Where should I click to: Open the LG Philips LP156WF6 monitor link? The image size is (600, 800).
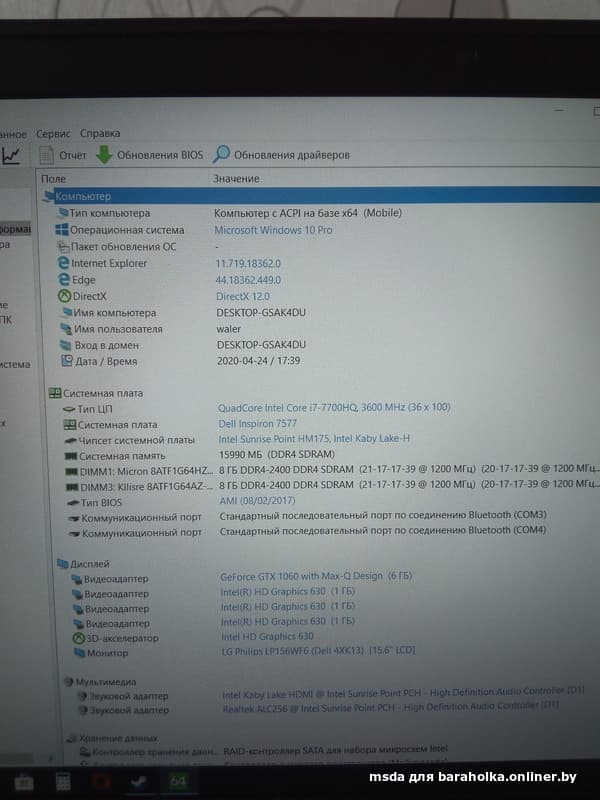click(x=318, y=651)
